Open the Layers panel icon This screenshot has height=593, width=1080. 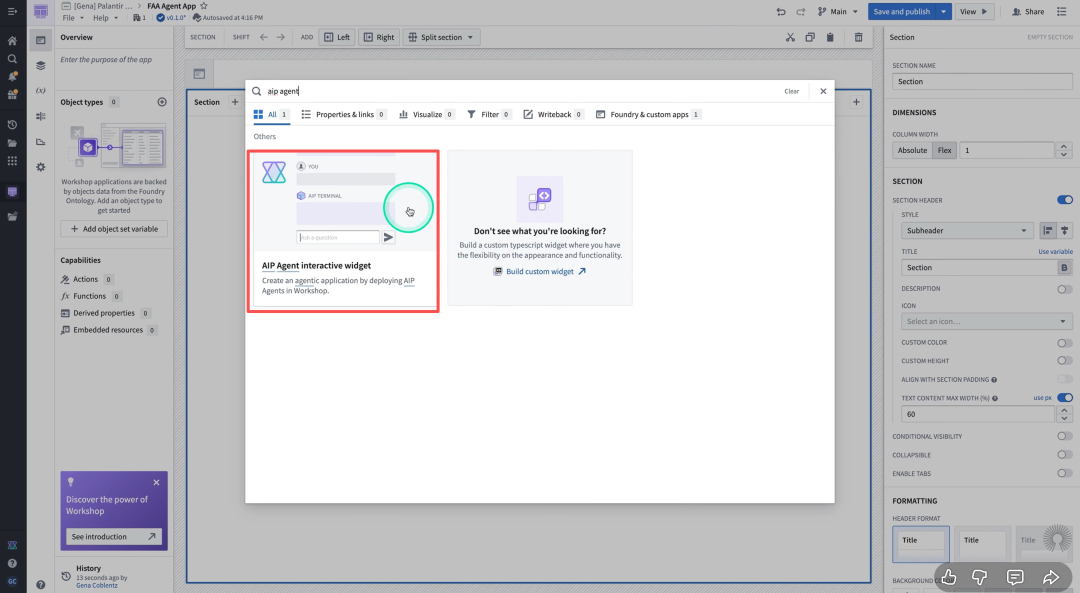[41, 65]
